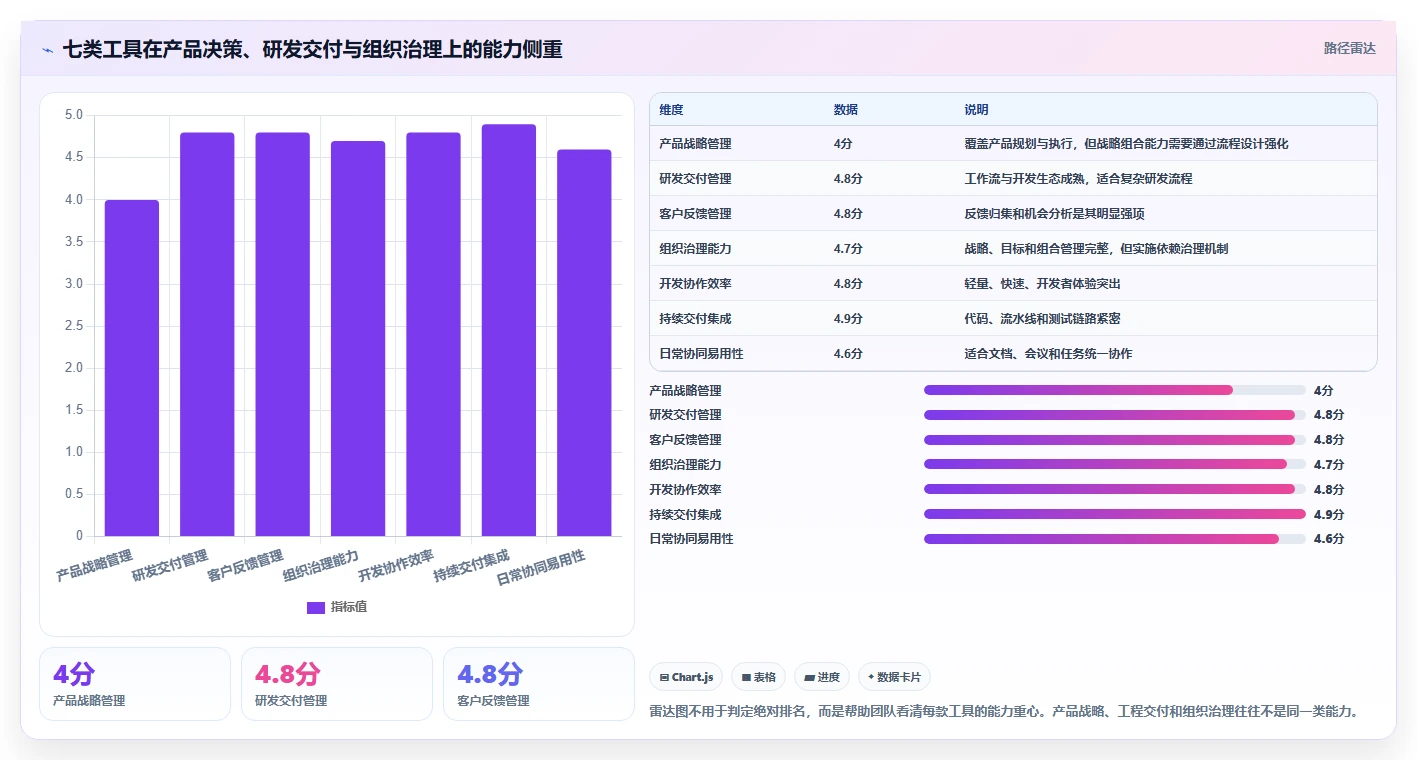1417x760 pixels.
Task: Click description 轻量、快速、开发者体验突出
Action: [x=1042, y=284]
